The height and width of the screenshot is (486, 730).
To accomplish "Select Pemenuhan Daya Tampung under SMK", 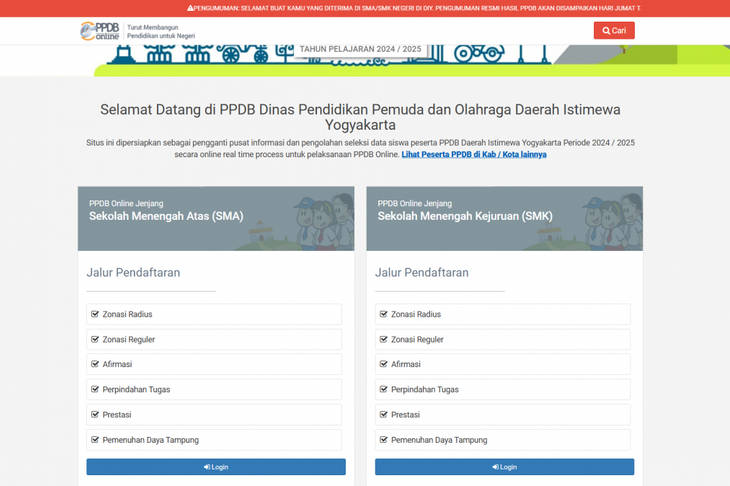I will pyautogui.click(x=503, y=439).
